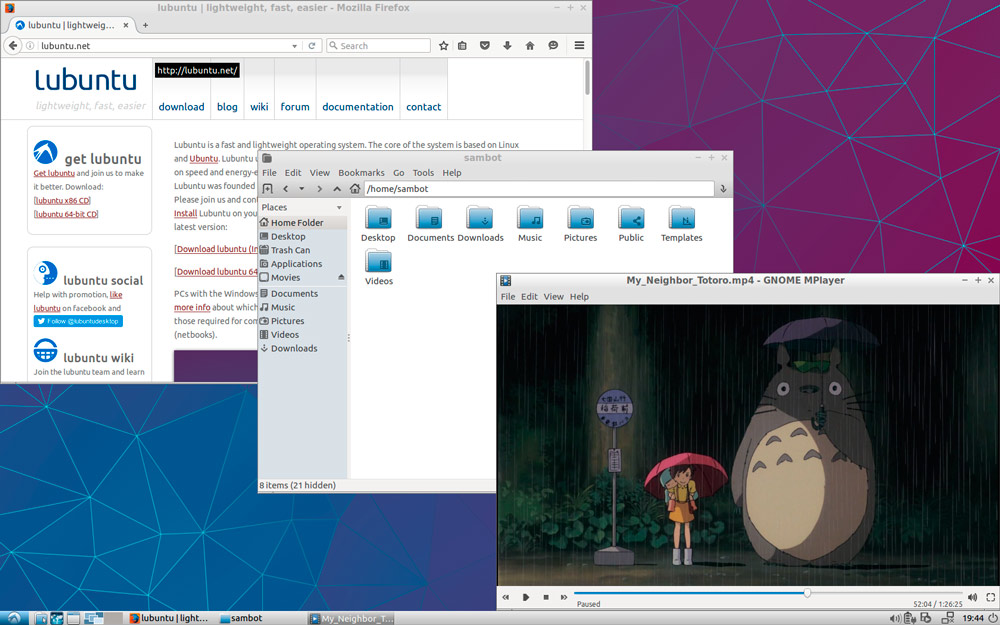Open the Tools menu in the file manager
Image resolution: width=1000 pixels, height=625 pixels.
coord(423,173)
